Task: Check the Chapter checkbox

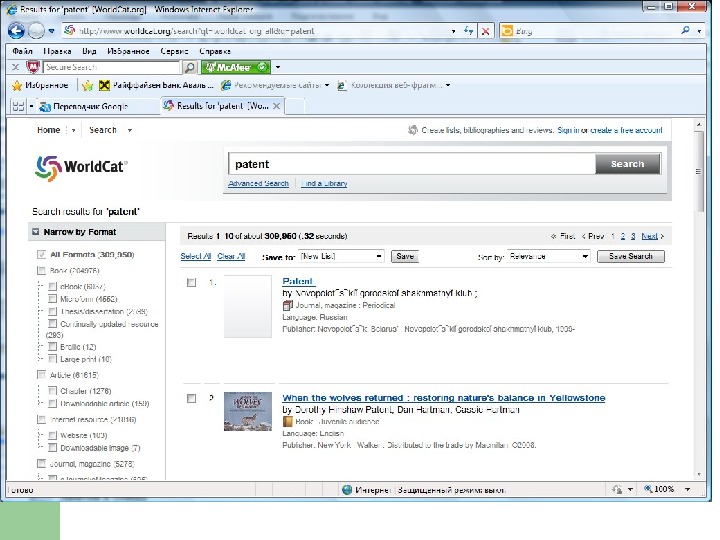Action: [x=52, y=391]
